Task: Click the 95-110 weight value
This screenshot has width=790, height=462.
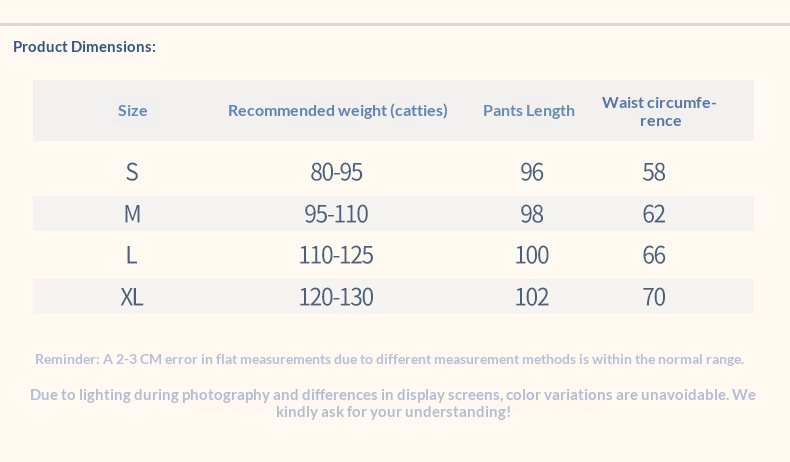Action: [x=336, y=214]
